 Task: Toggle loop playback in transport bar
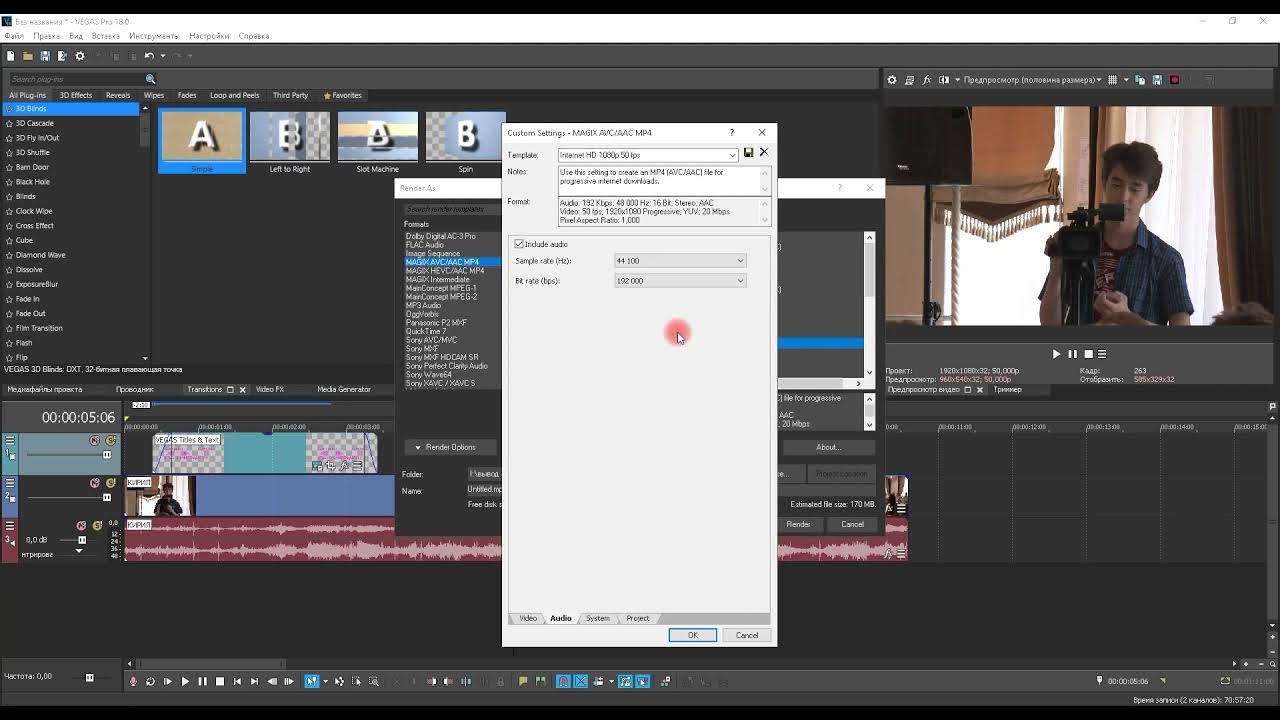pyautogui.click(x=150, y=682)
